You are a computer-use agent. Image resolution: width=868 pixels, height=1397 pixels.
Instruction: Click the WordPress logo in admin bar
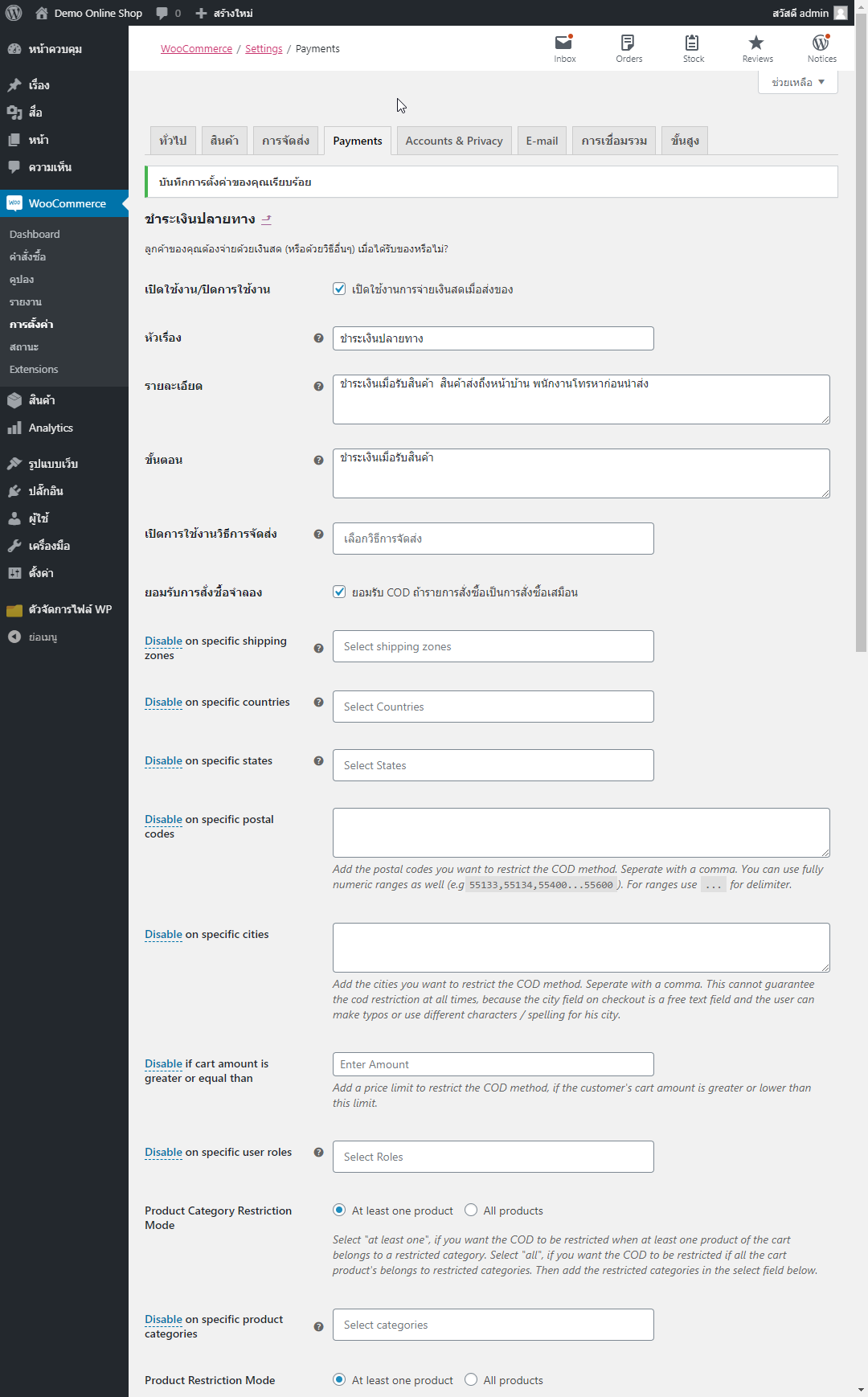14,13
